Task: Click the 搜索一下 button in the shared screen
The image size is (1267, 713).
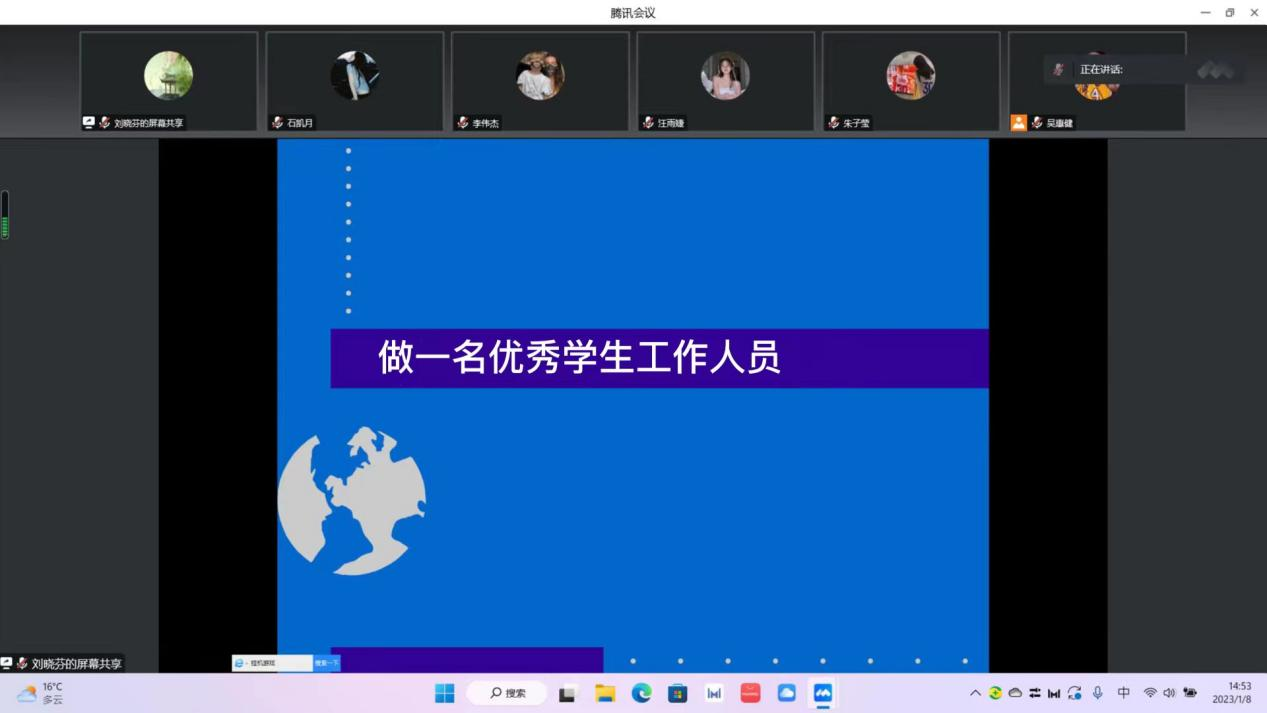Action: [x=327, y=663]
